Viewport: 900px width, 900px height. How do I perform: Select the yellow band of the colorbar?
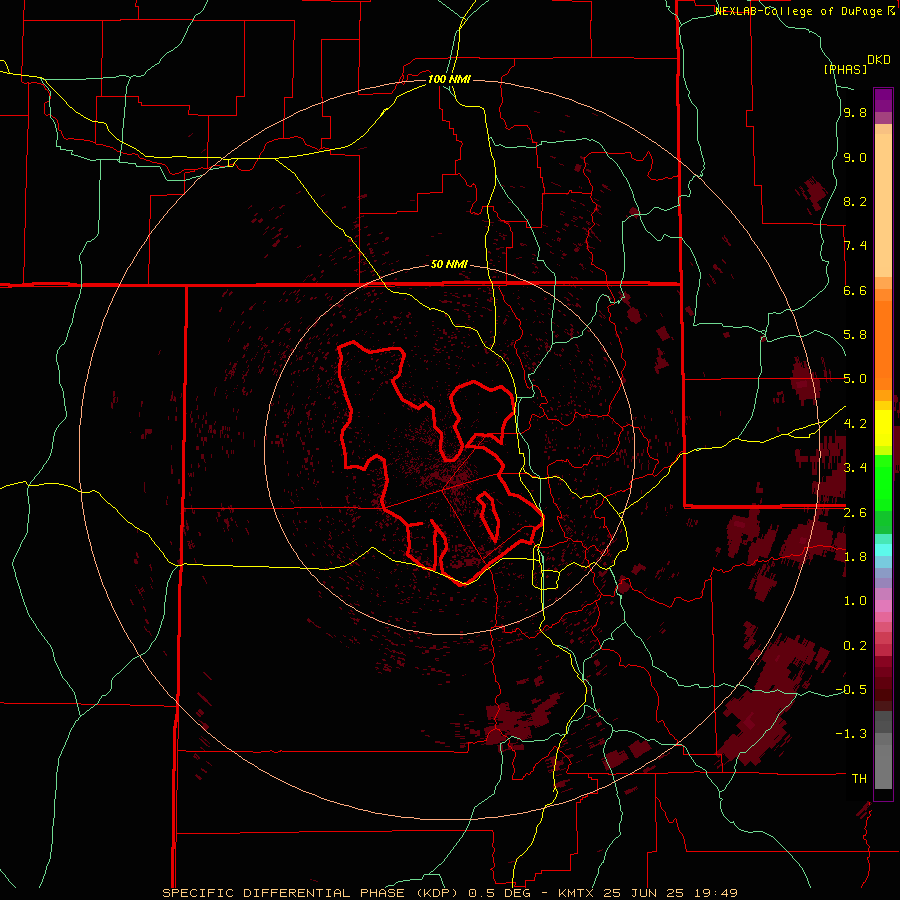pos(883,428)
